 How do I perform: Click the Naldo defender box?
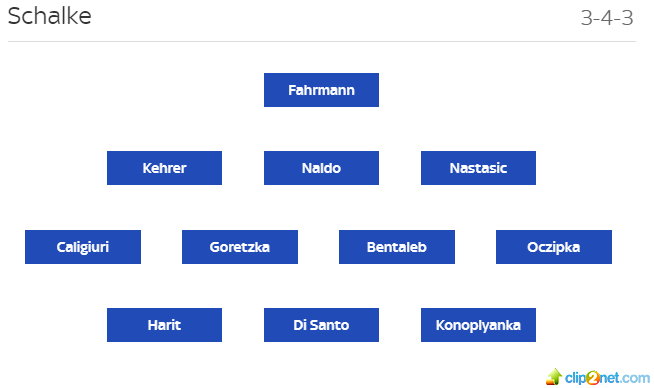321,168
